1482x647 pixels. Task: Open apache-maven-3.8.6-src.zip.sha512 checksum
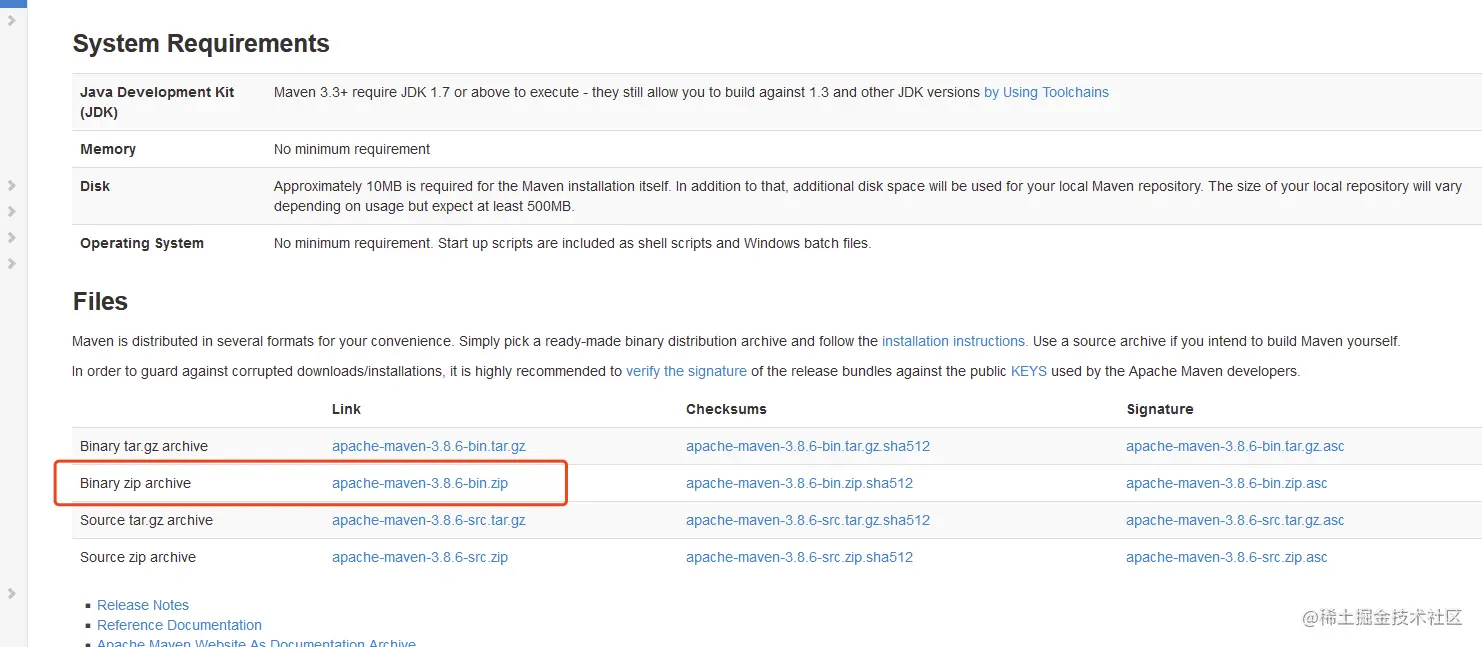(799, 557)
